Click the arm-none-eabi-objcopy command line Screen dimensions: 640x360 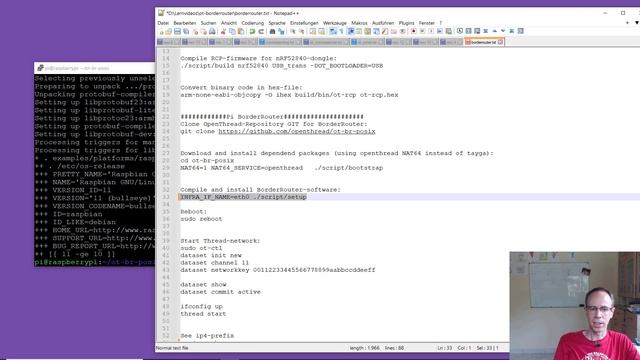pos(289,95)
